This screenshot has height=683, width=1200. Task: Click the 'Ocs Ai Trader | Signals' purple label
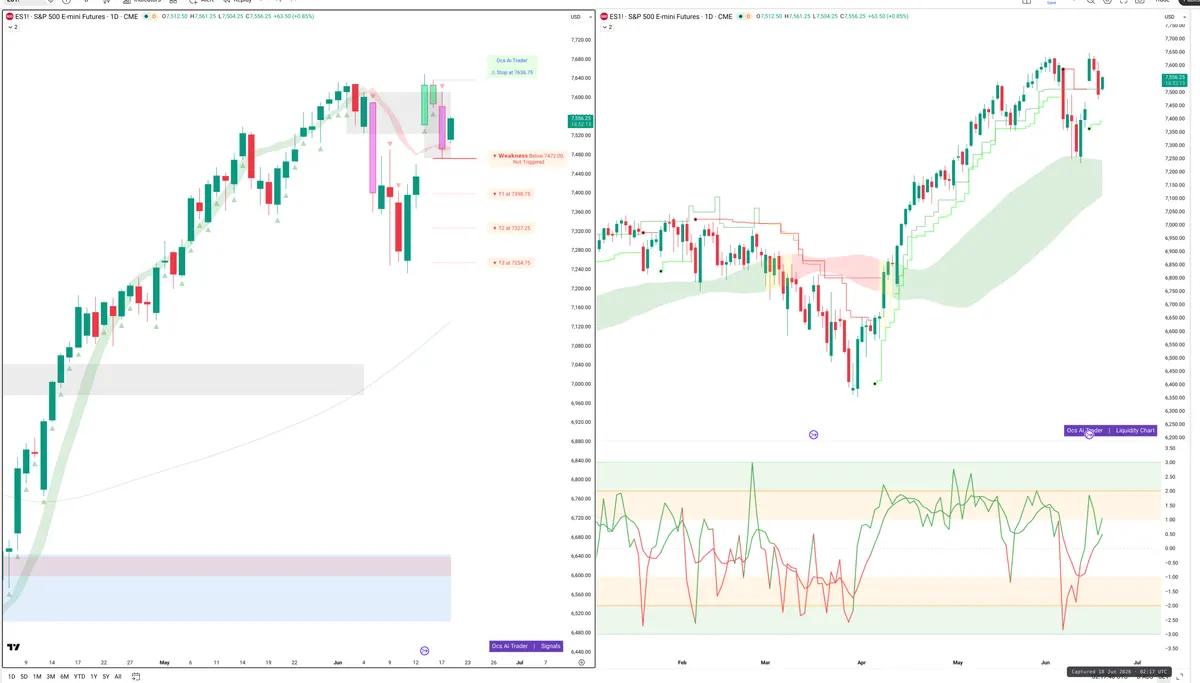[x=526, y=646]
